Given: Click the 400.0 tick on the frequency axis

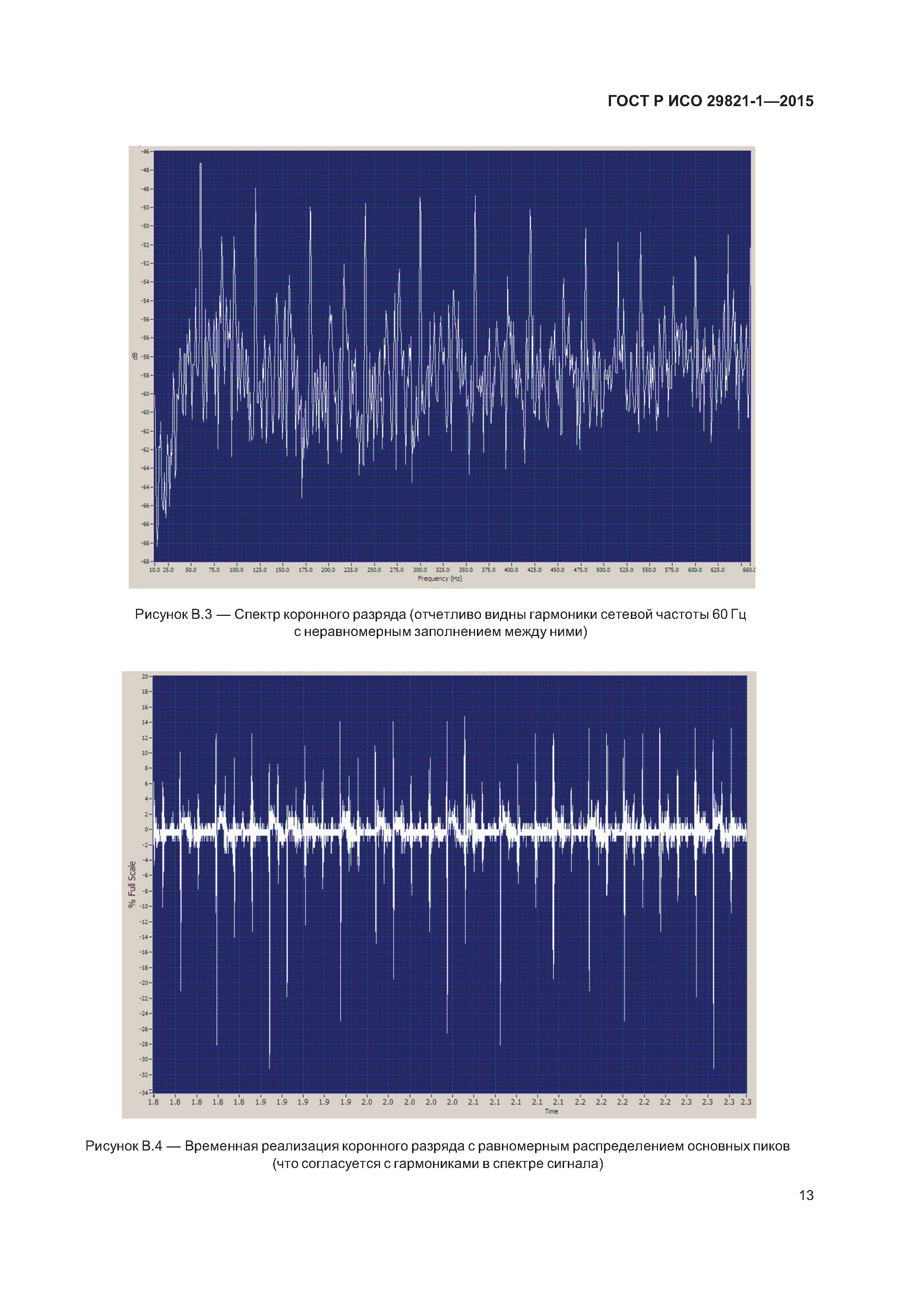Looking at the screenshot, I should [x=511, y=570].
